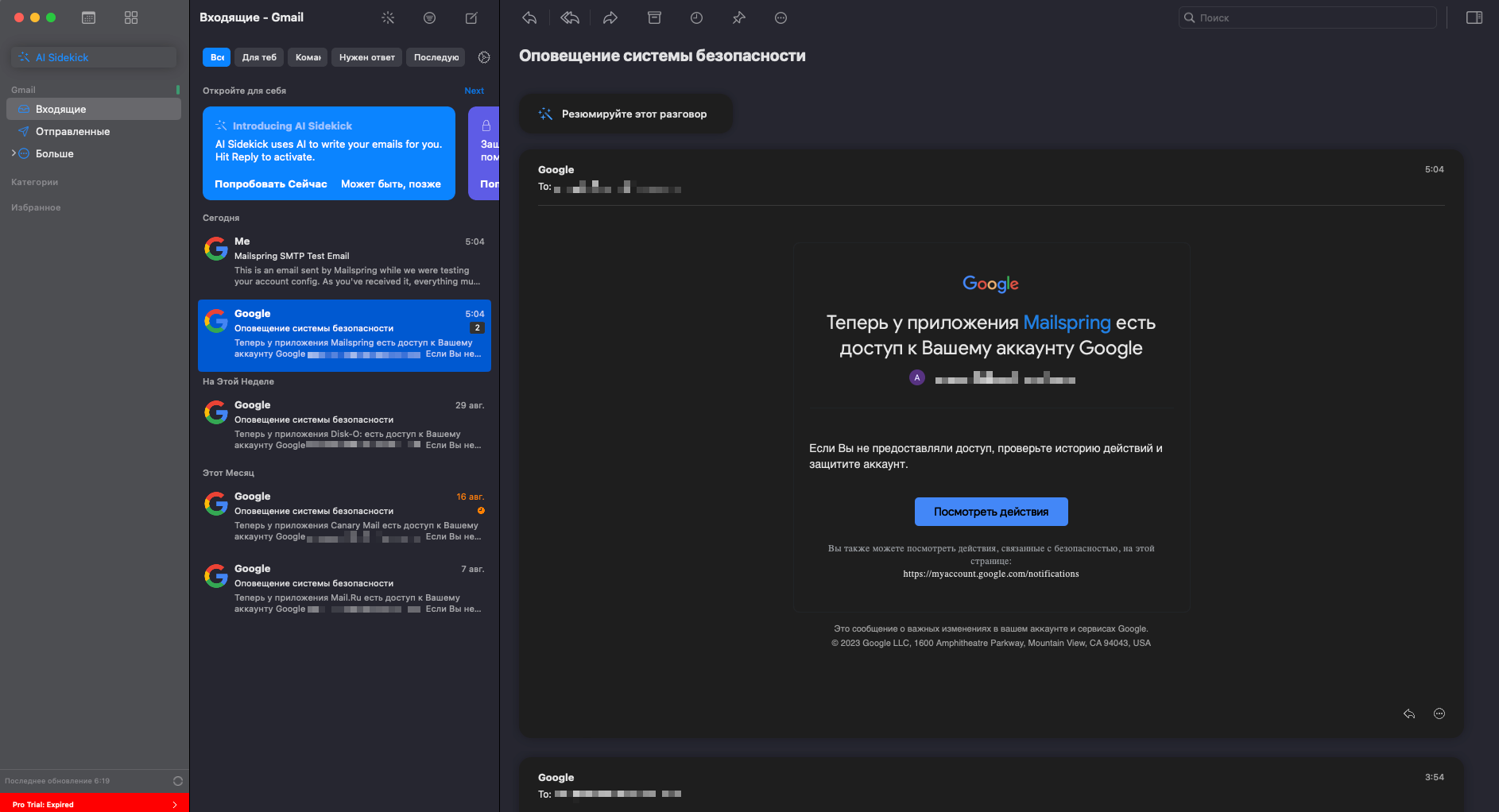Screen dimensions: 1499x812
Task: Click the Reply All icon in the toolbar
Action: coord(570,17)
